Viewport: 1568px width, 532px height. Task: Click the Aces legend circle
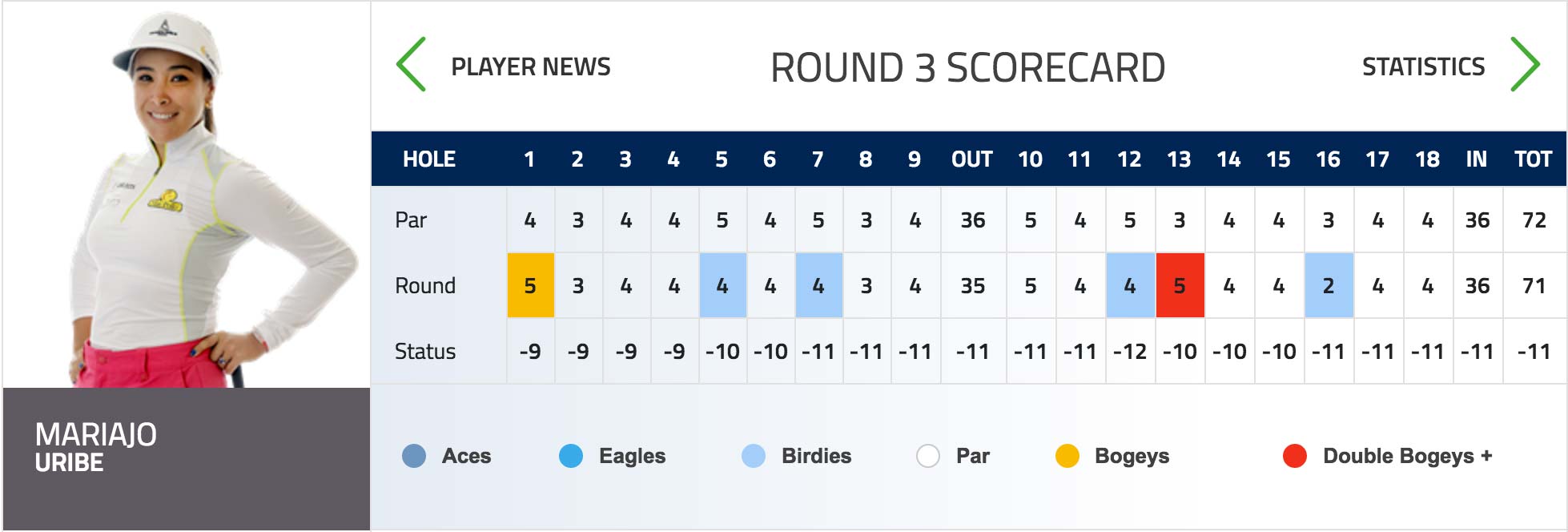pyautogui.click(x=414, y=456)
